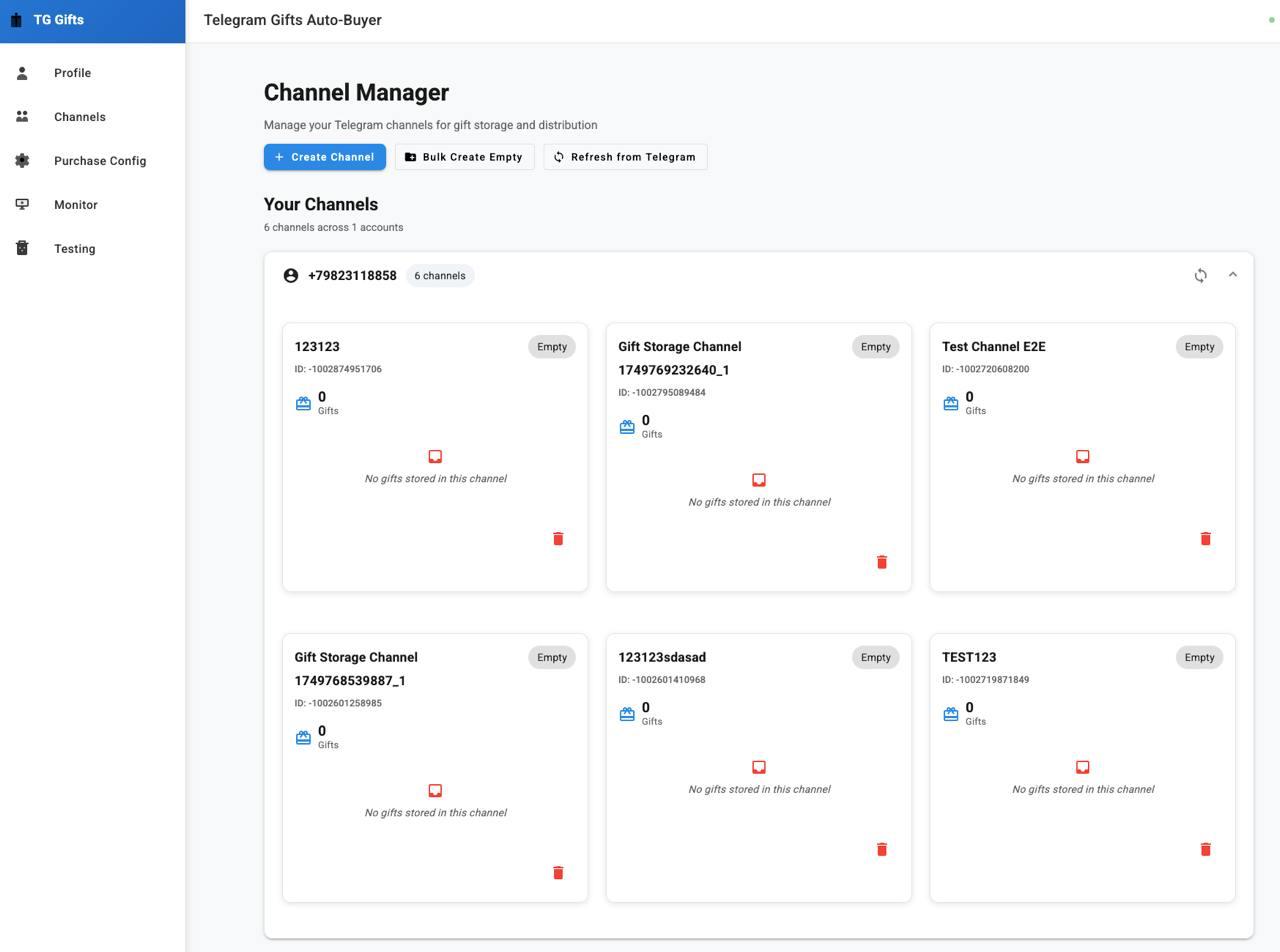This screenshot has height=952, width=1280.
Task: Delete Gift Storage Channel 1749768539887_1 via trash icon
Action: tap(558, 872)
